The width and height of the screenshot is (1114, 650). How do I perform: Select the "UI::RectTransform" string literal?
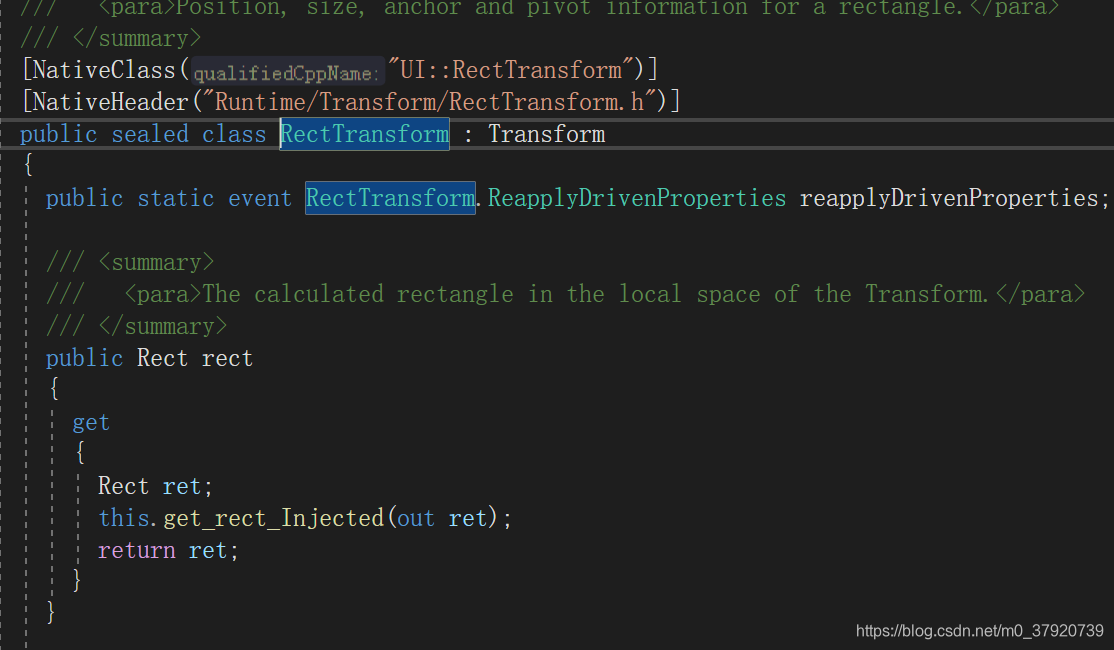click(508, 69)
